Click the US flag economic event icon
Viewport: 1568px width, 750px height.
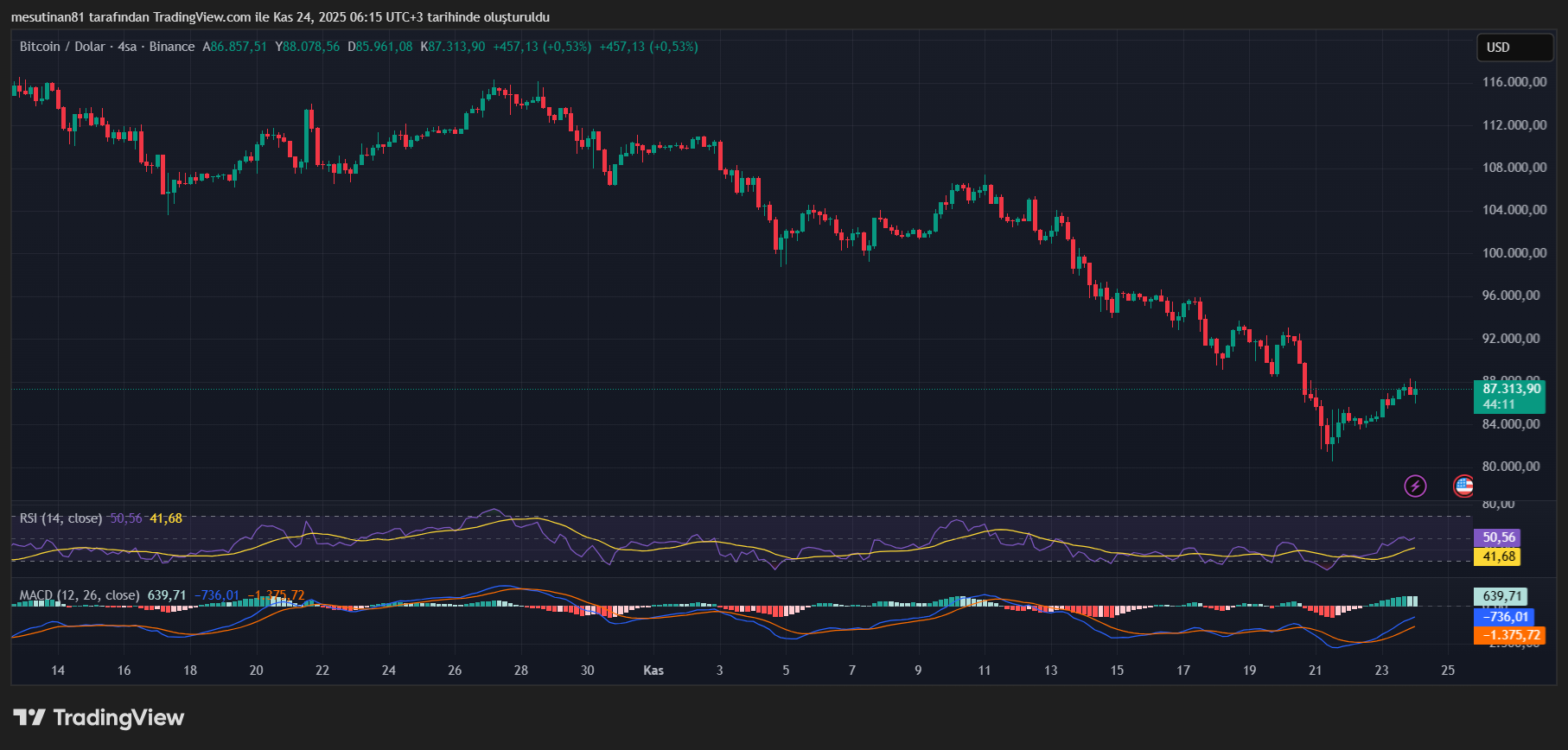point(1463,486)
